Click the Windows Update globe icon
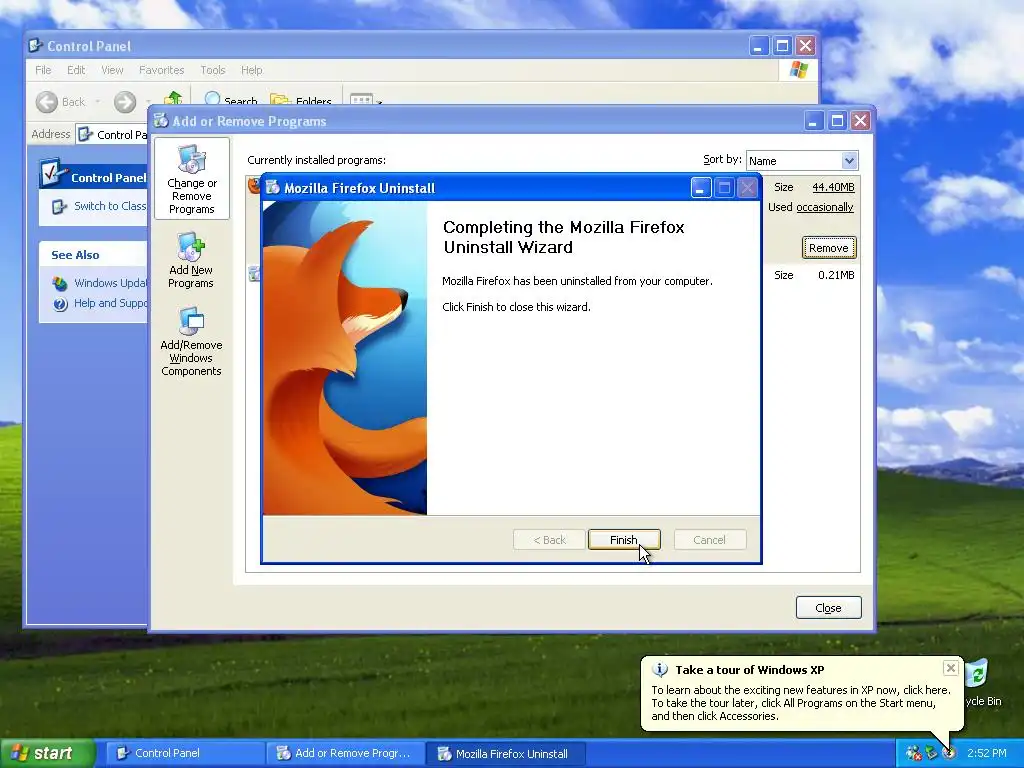The height and width of the screenshot is (768, 1024). tap(60, 283)
